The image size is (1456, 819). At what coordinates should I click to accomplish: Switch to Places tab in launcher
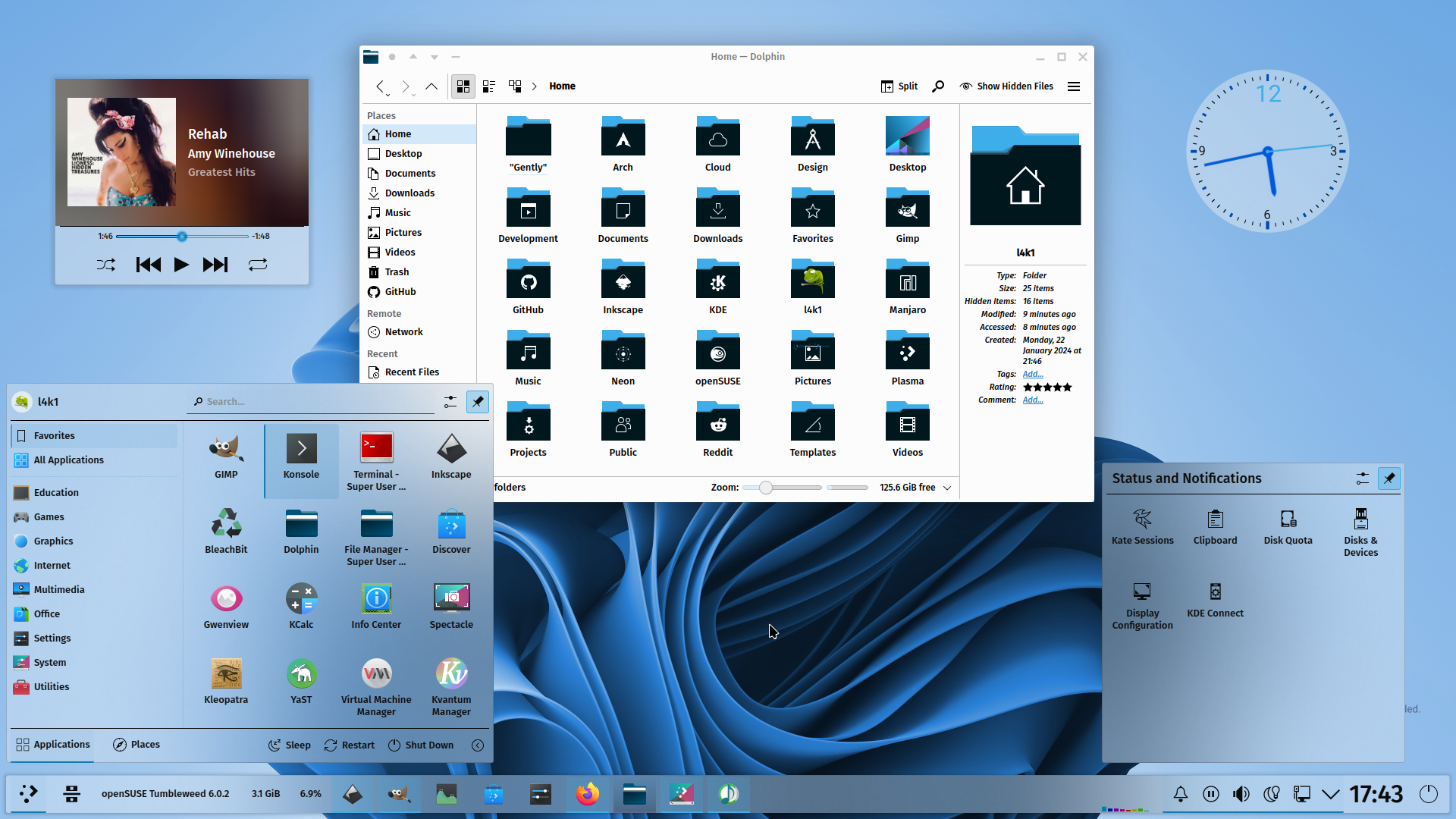pyautogui.click(x=136, y=745)
